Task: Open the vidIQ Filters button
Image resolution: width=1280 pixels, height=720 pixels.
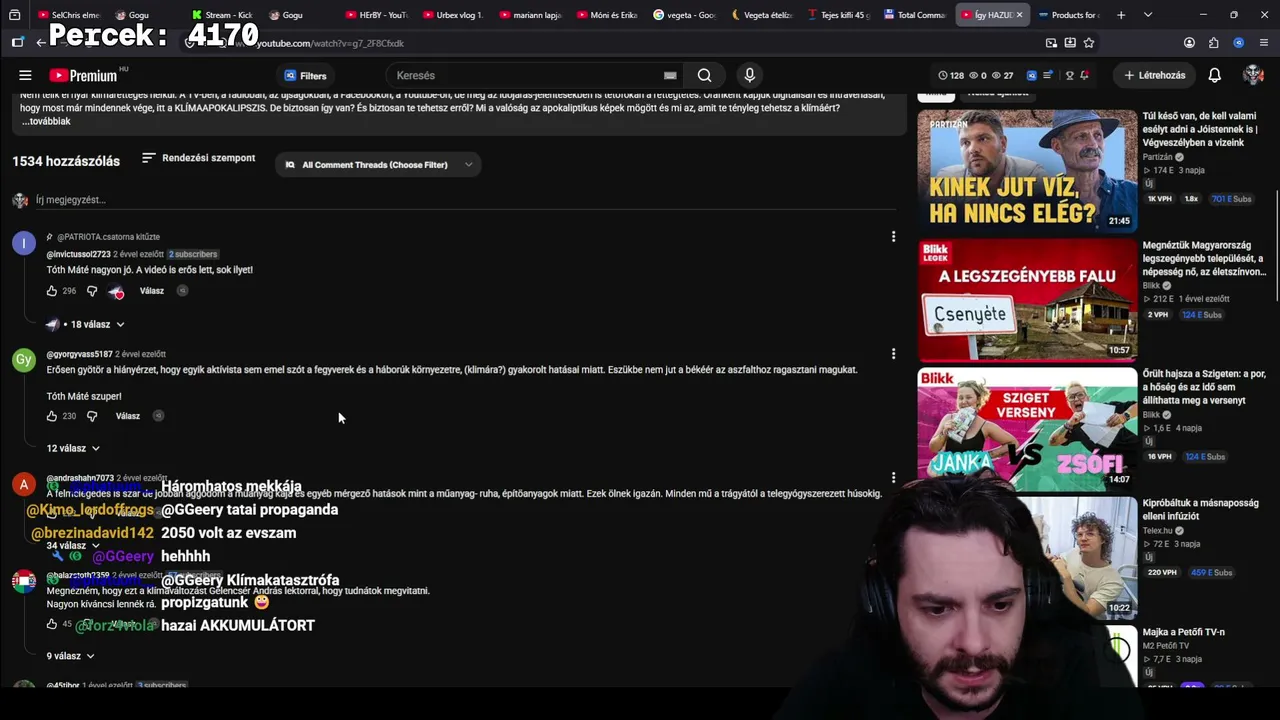Action: (x=305, y=75)
